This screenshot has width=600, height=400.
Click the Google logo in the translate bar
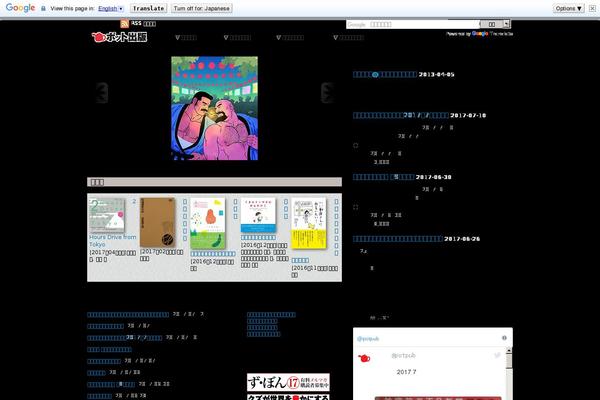tap(21, 8)
